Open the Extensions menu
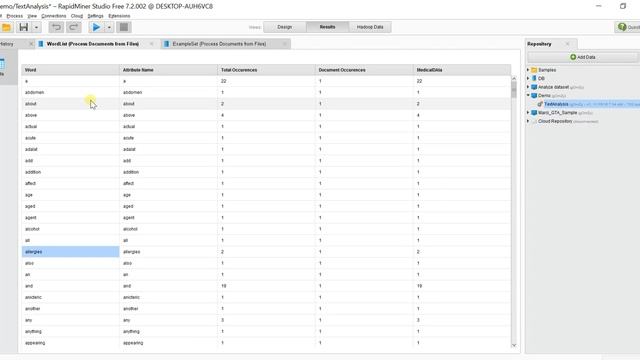 119,16
